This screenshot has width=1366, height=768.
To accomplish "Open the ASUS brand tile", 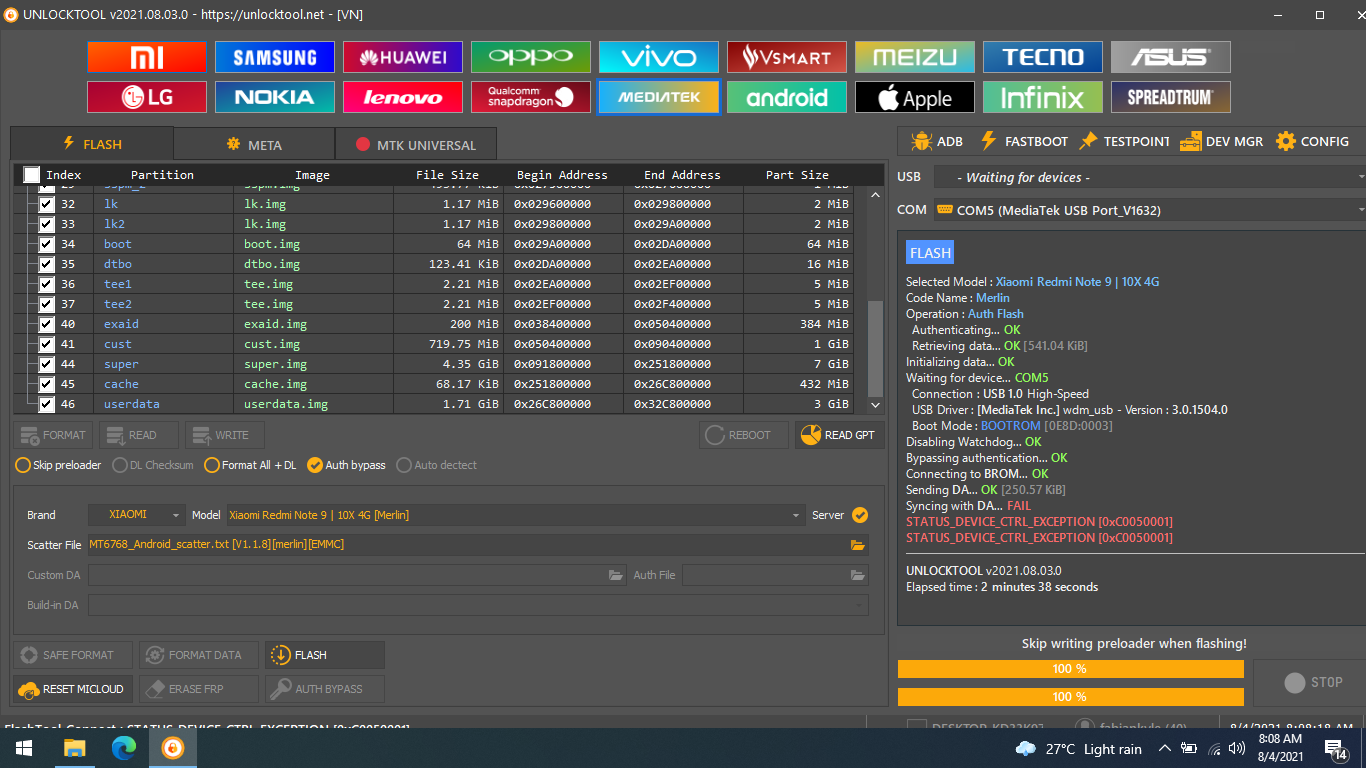I will click(1170, 57).
